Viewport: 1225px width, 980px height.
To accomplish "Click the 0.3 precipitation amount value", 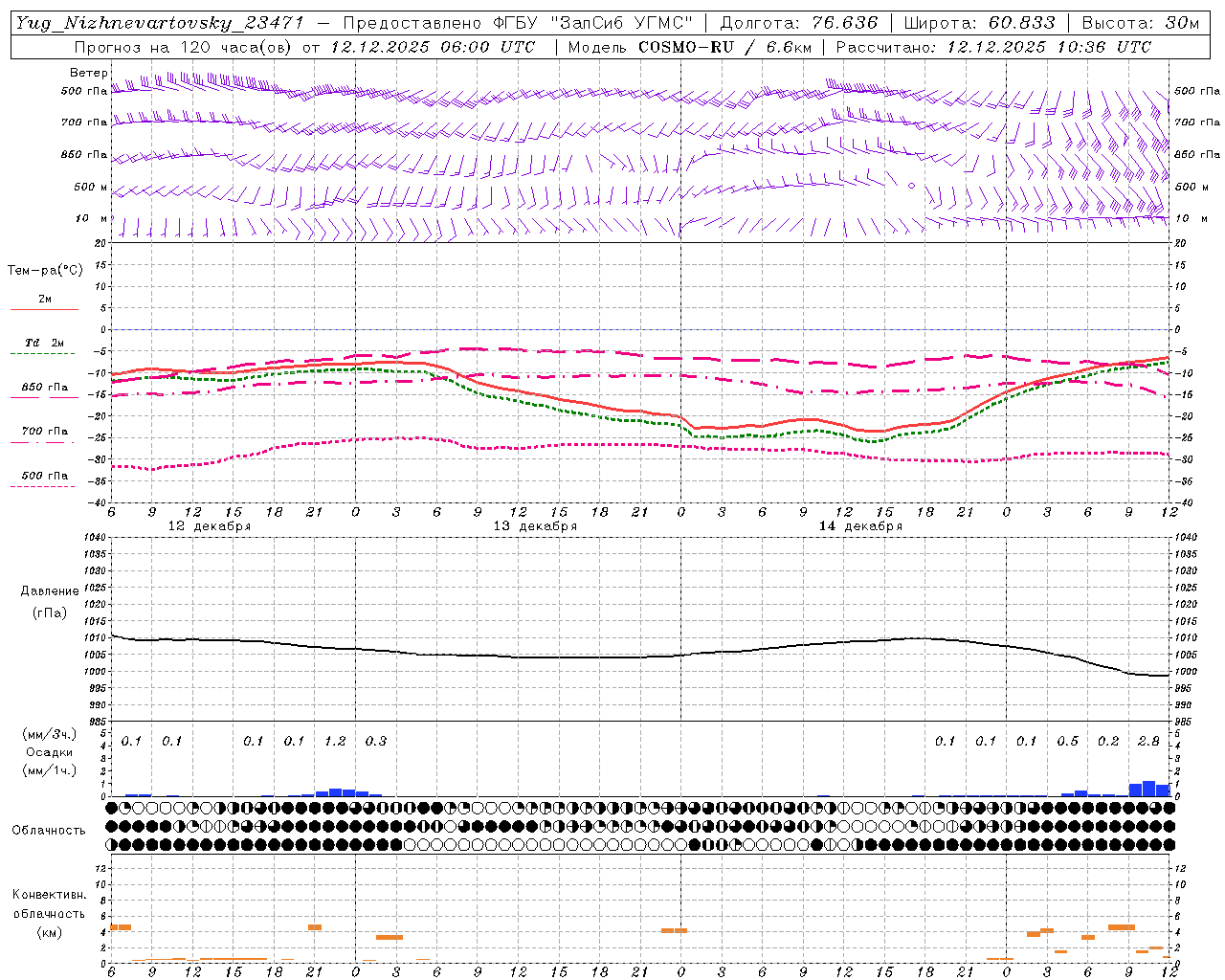I will click(x=376, y=741).
